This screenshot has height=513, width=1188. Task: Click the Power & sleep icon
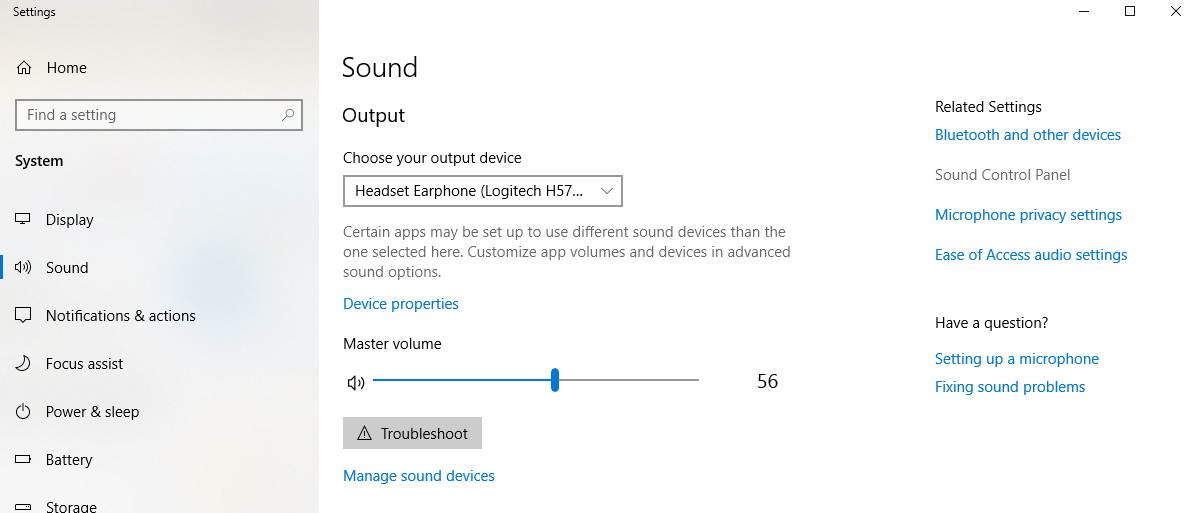point(24,412)
